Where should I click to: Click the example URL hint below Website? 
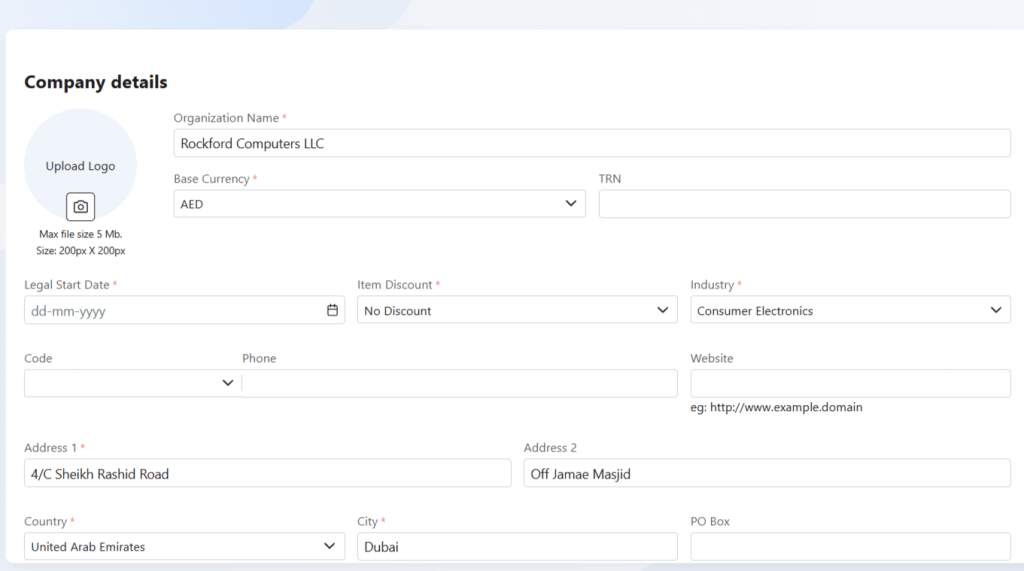click(x=776, y=407)
